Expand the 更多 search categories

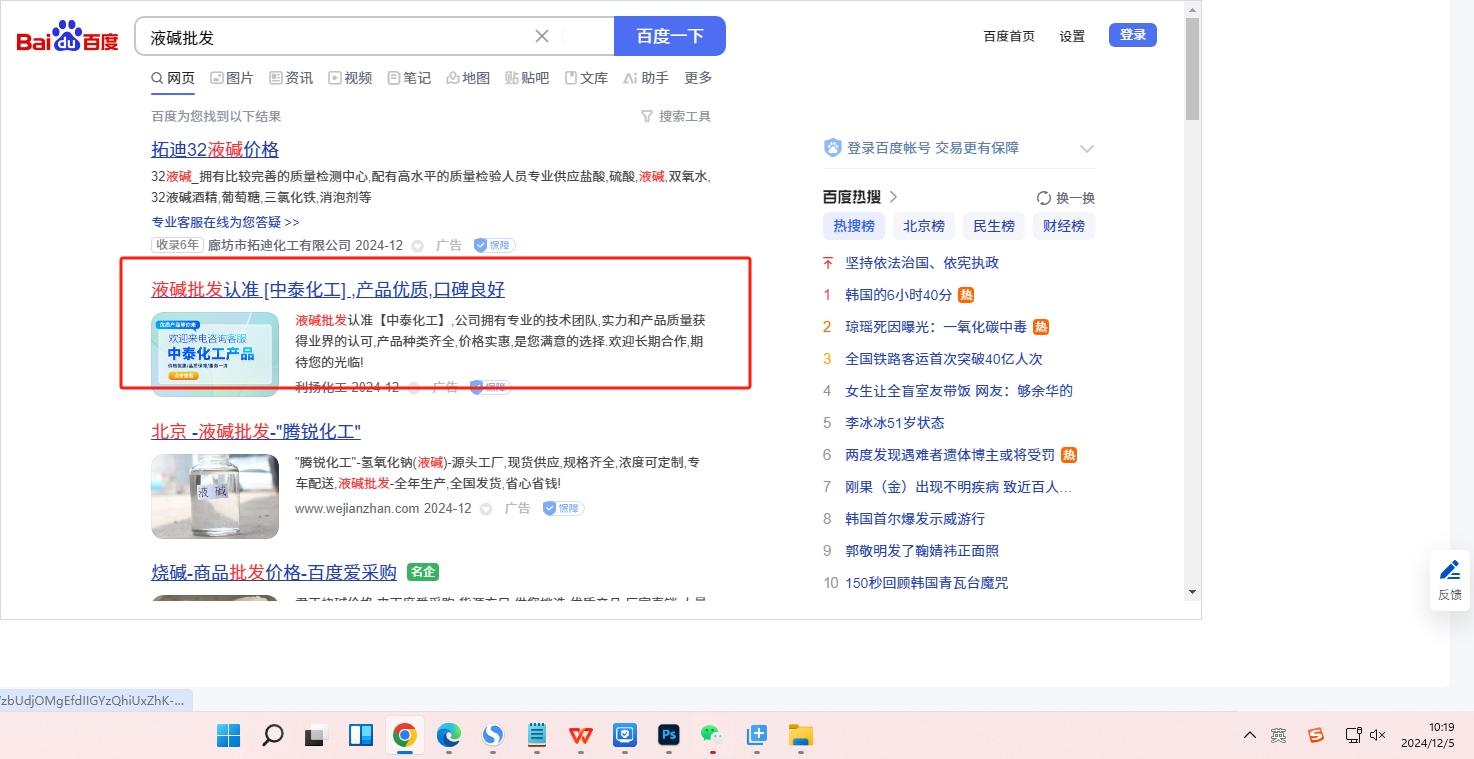pyautogui.click(x=698, y=78)
